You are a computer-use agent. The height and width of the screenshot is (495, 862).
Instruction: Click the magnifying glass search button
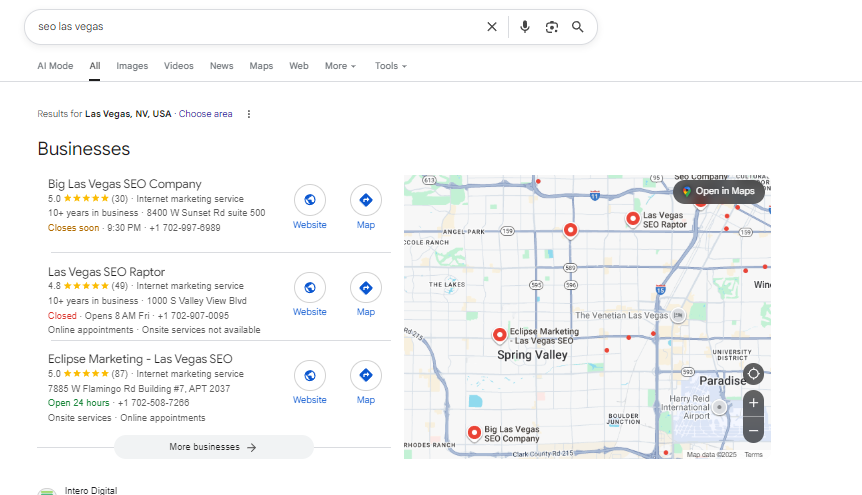pyautogui.click(x=578, y=27)
